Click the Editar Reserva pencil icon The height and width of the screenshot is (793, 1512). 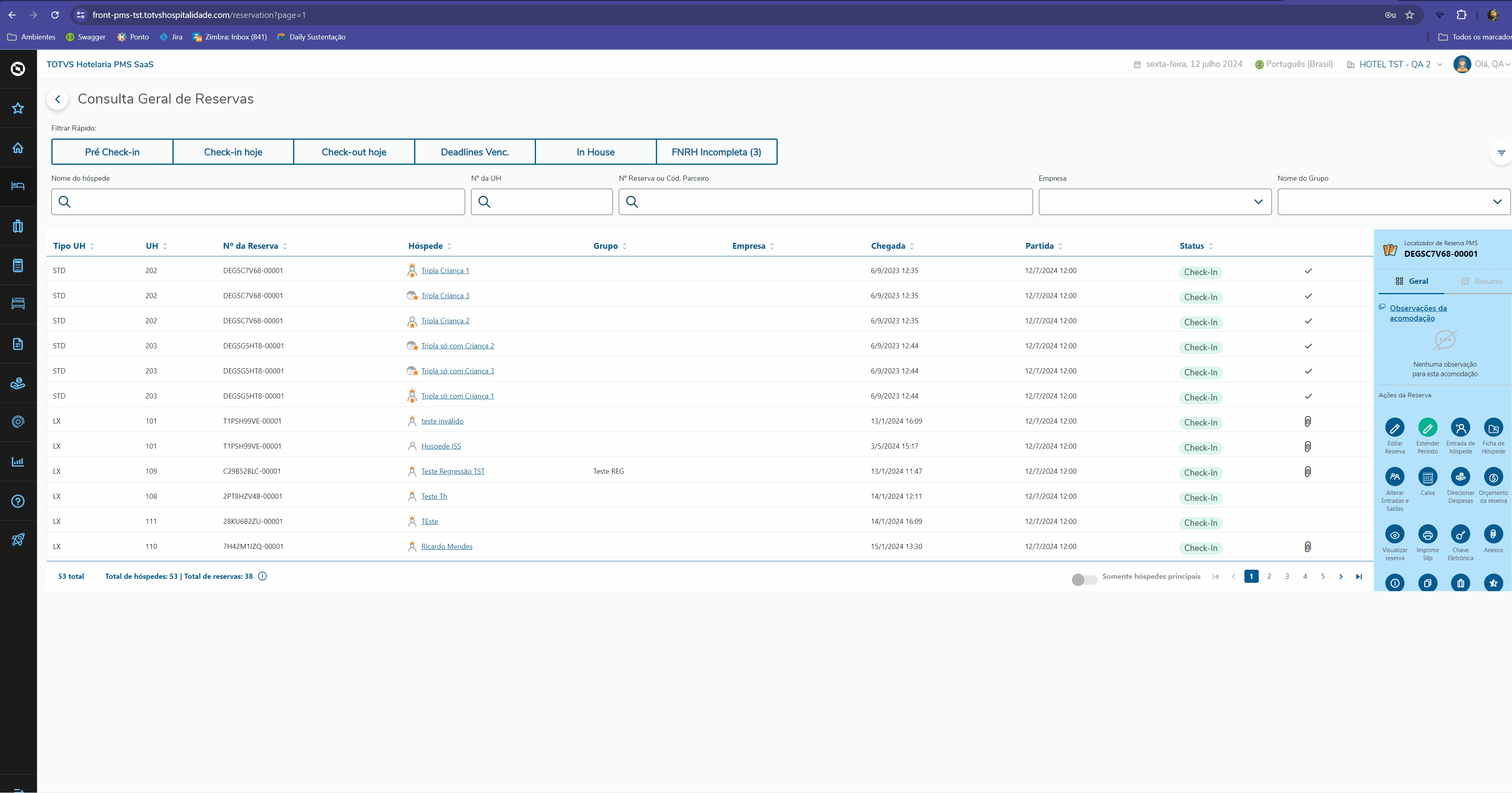[1395, 428]
